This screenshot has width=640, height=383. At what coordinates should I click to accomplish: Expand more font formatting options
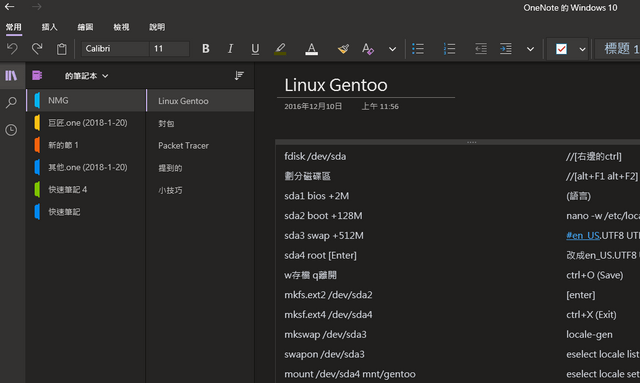click(392, 49)
